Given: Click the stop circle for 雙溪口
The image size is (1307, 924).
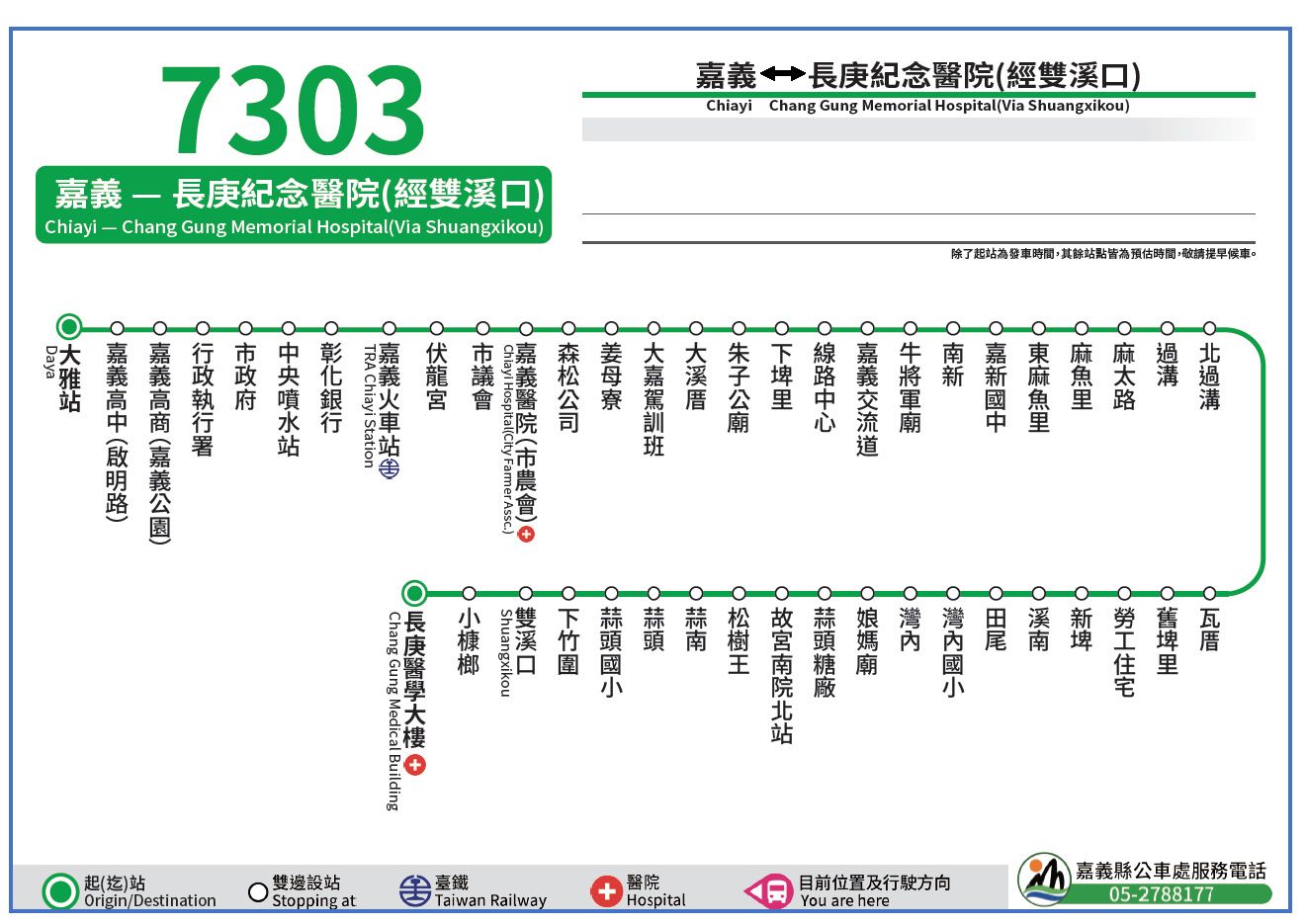Looking at the screenshot, I should click(x=526, y=593).
